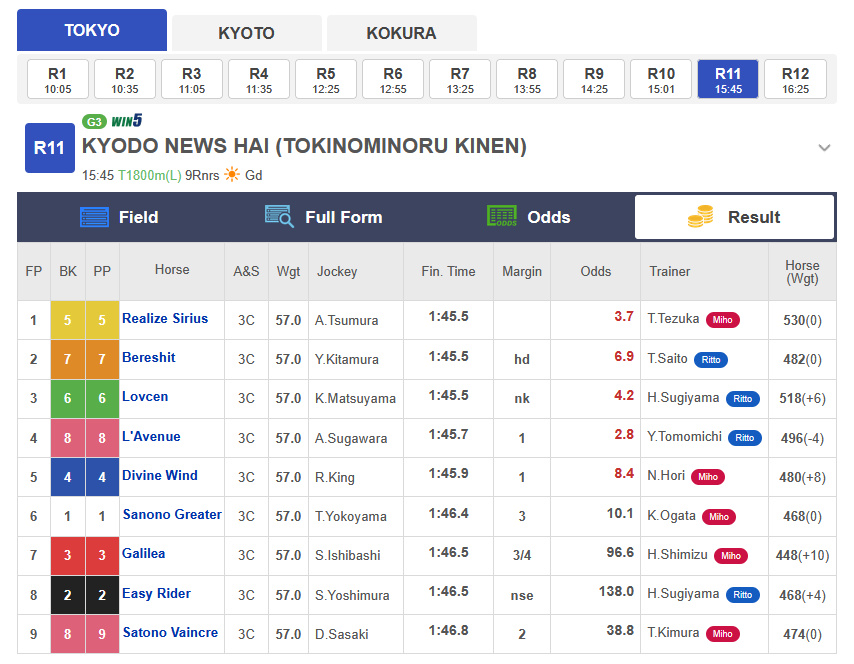The image size is (854, 664).
Task: Select race R9 at 14:25
Action: (x=594, y=80)
